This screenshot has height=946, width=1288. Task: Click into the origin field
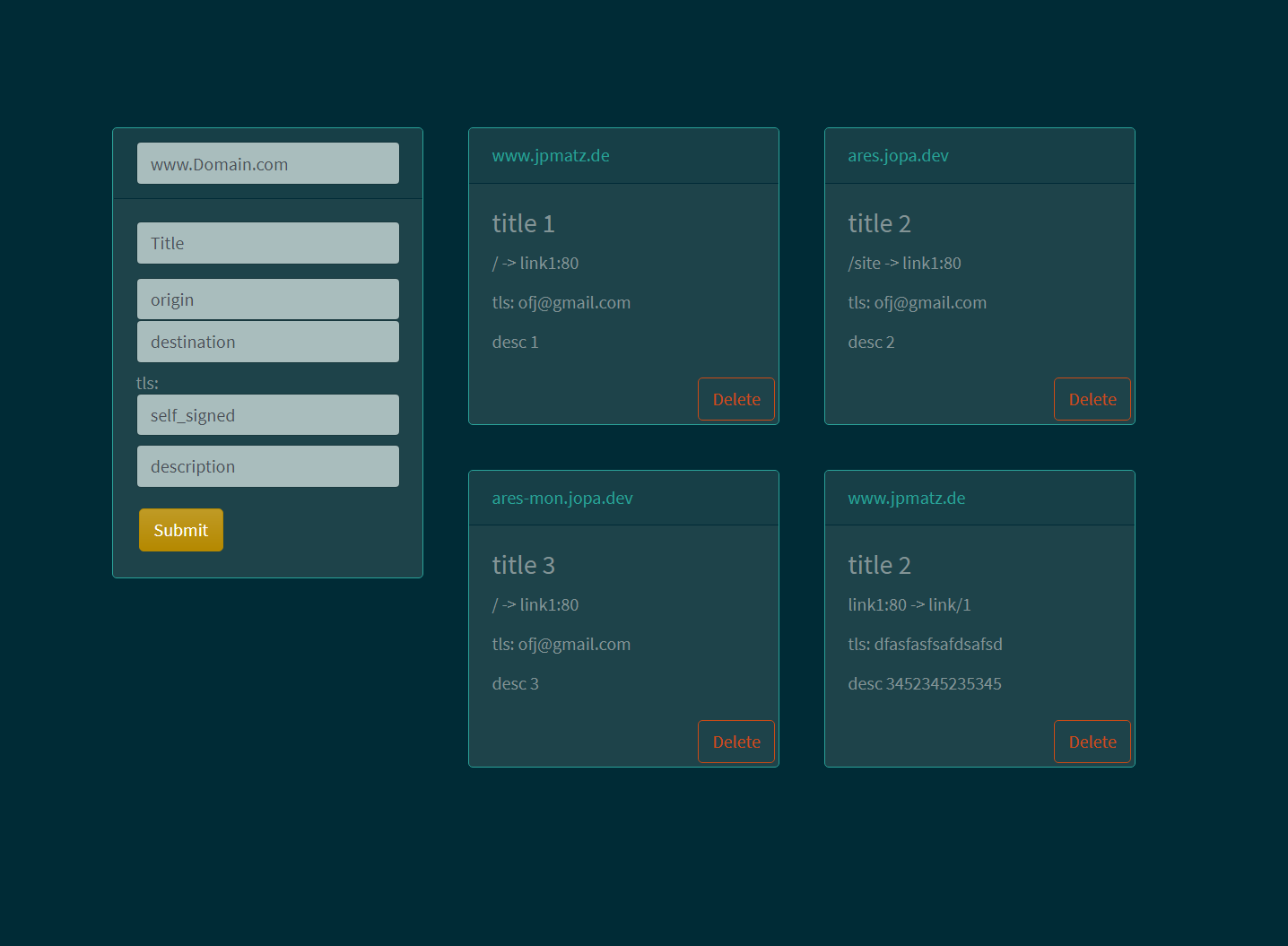pos(267,299)
